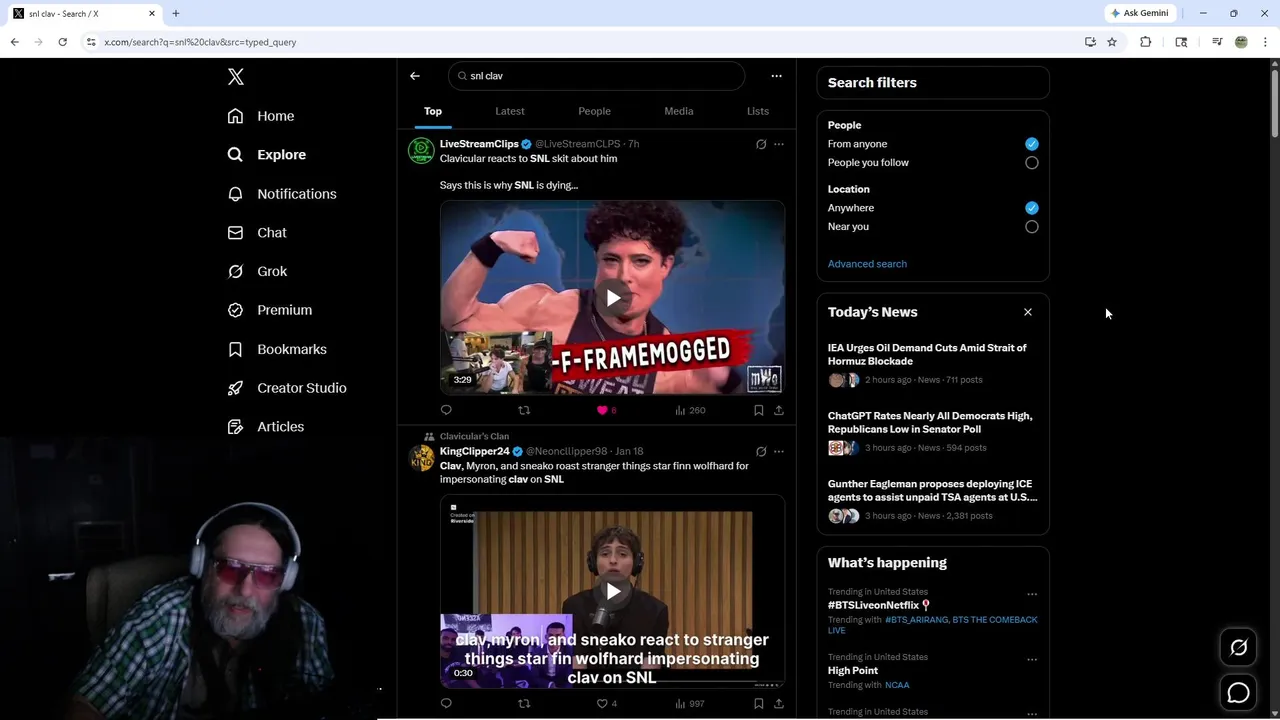Image resolution: width=1280 pixels, height=720 pixels.
Task: Open Notifications in the sidebar
Action: click(x=282, y=194)
